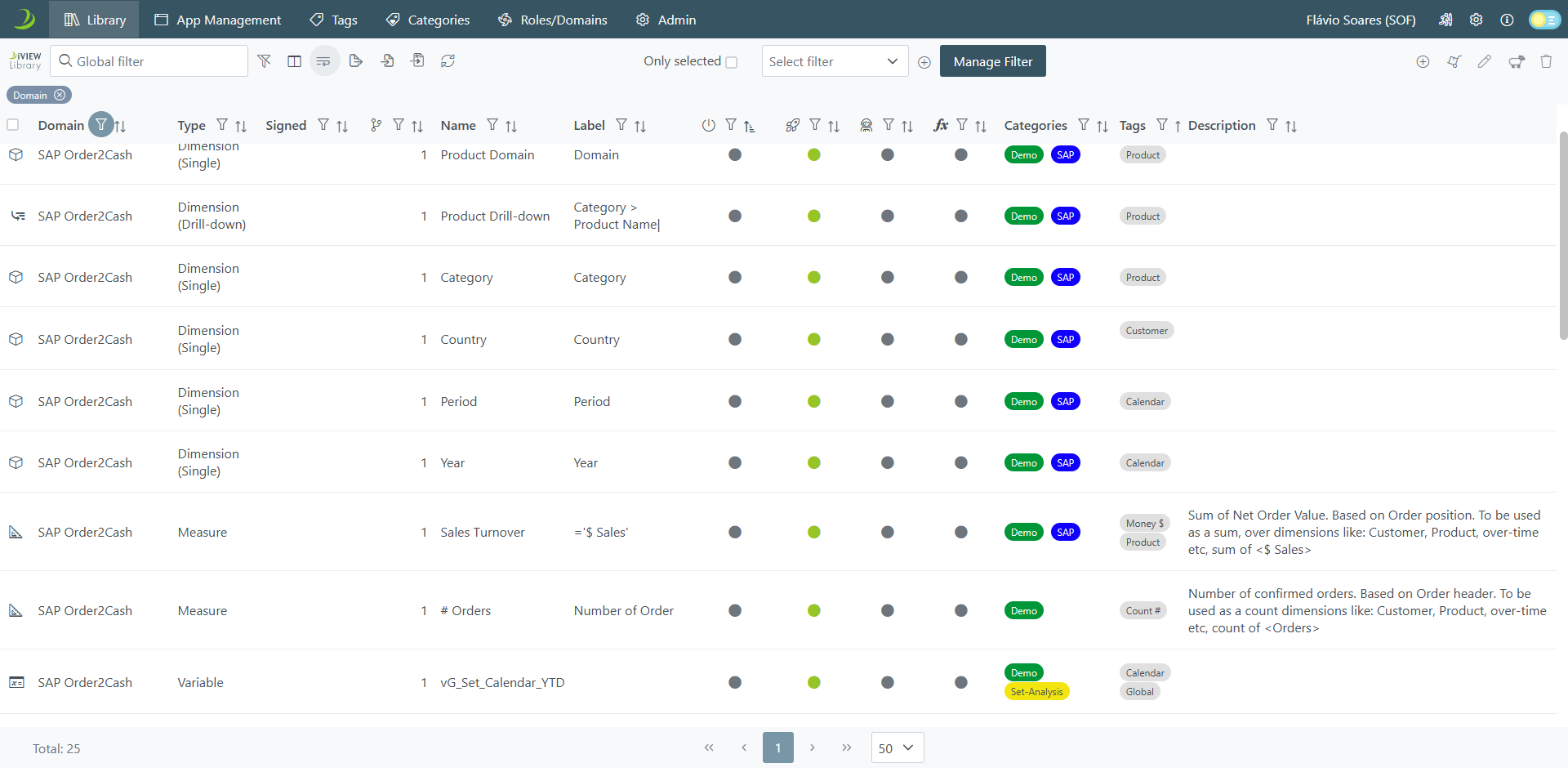
Task: Sort the table by the Name column
Action: point(511,126)
